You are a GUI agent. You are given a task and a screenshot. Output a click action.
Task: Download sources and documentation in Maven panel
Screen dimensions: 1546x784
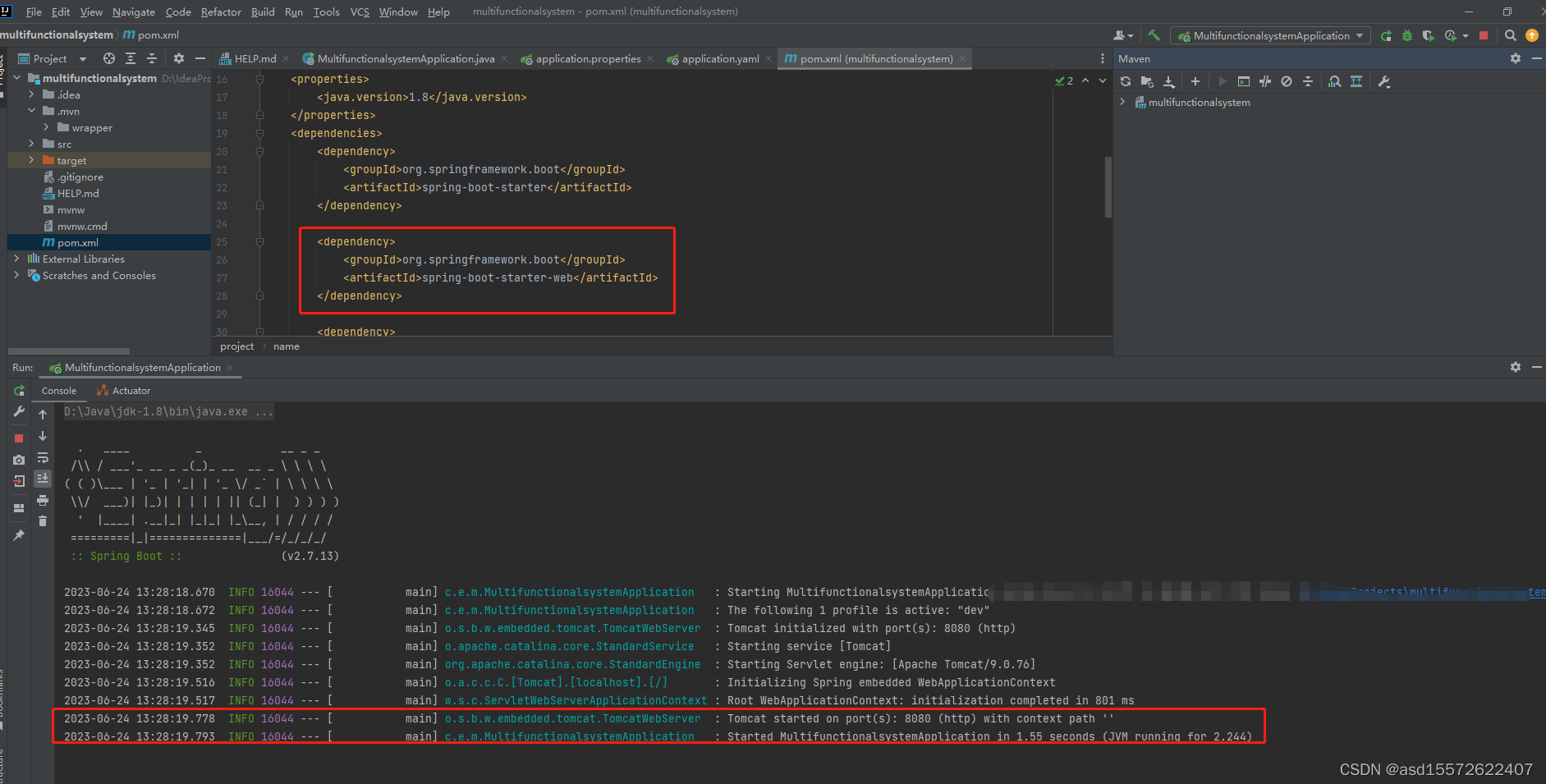coord(1169,81)
